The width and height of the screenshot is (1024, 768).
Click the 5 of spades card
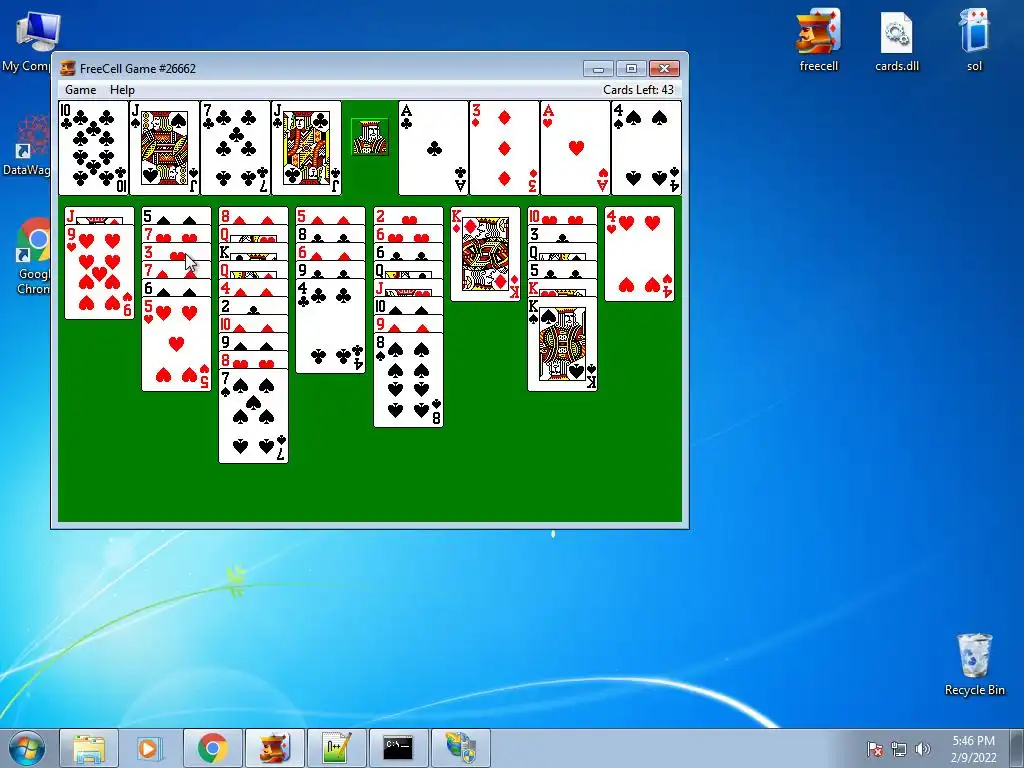click(176, 216)
